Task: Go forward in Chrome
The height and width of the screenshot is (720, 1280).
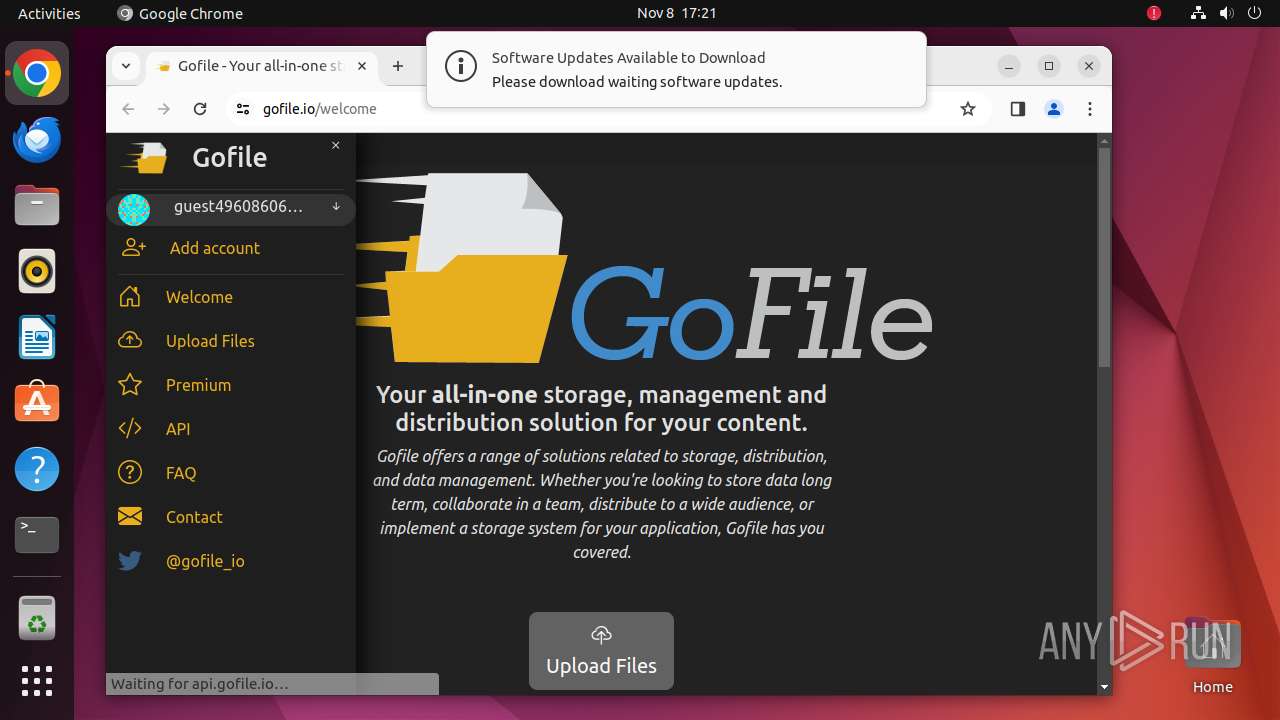Action: tap(164, 109)
